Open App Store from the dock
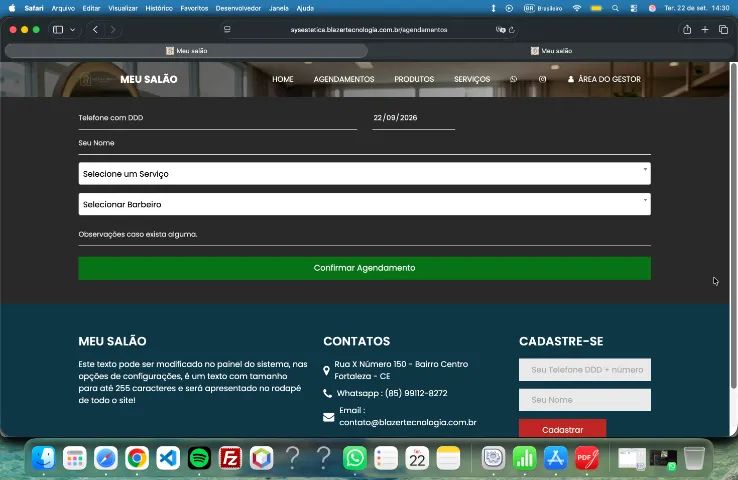The image size is (738, 480). 555,458
